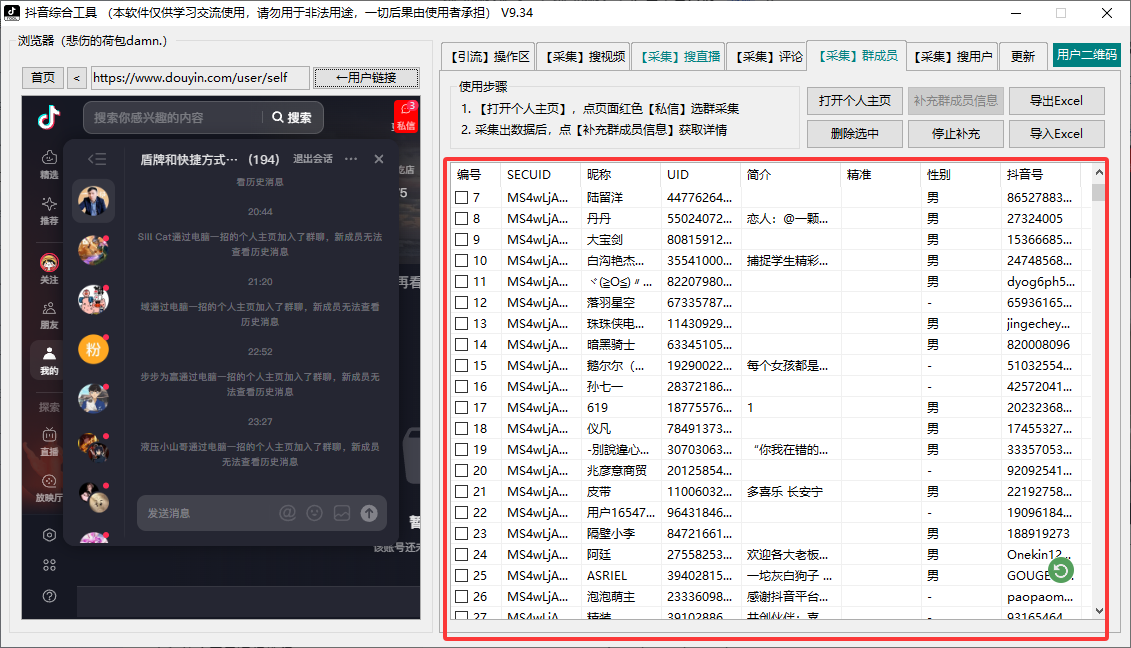
Task: Collapse the conversation list toggle icon
Action: pos(97,159)
